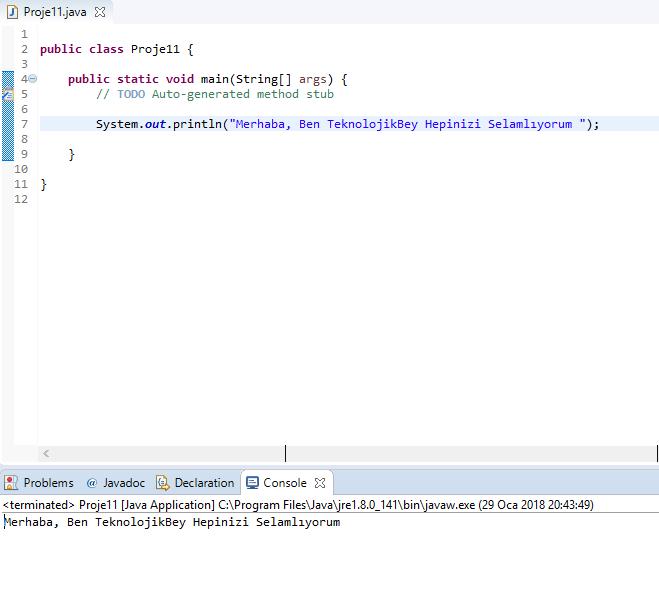Click the Javadoc @ icon

[92, 482]
